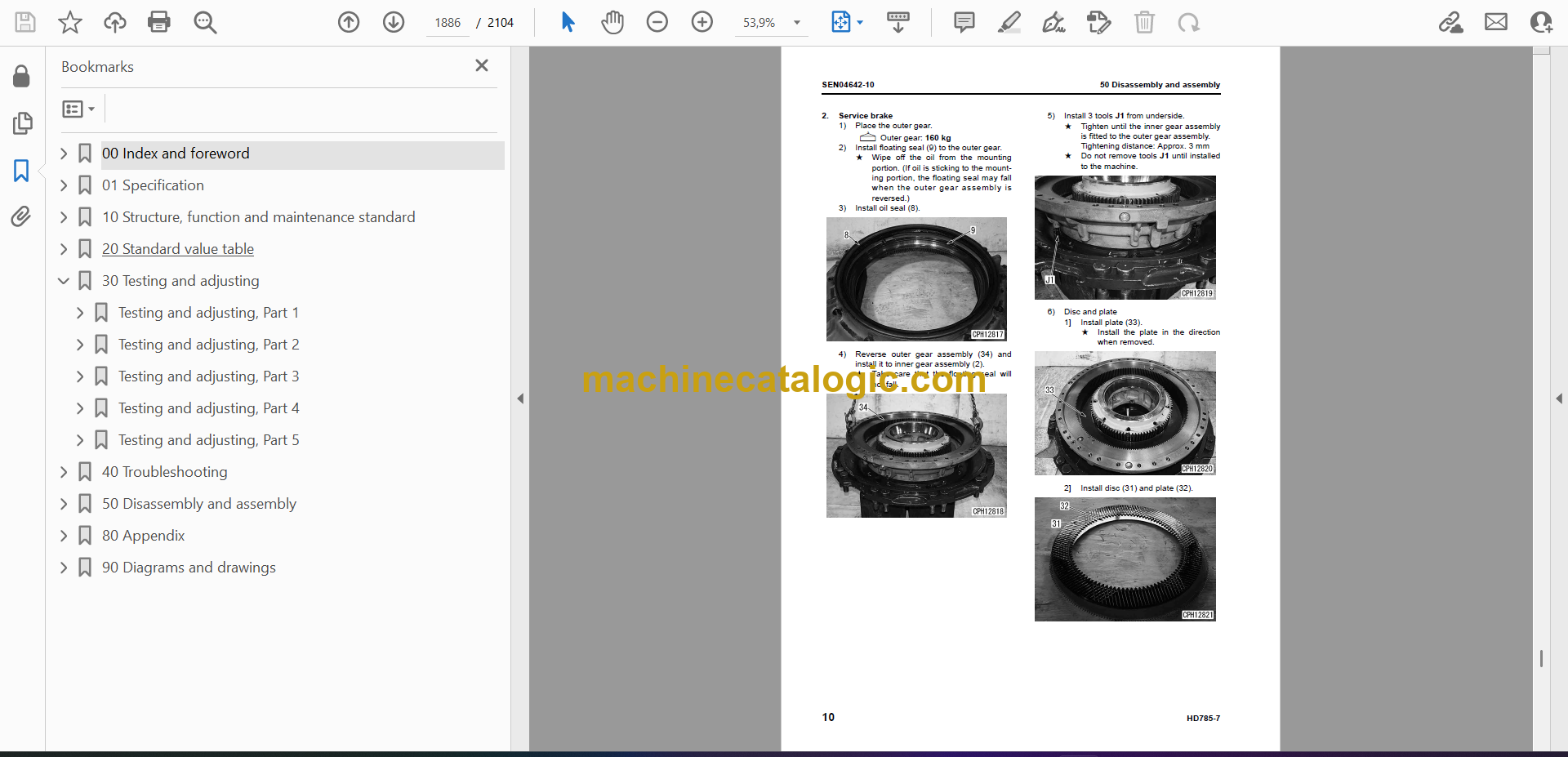This screenshot has width=1568, height=757.
Task: Click the fit page view icon
Action: coord(840,22)
